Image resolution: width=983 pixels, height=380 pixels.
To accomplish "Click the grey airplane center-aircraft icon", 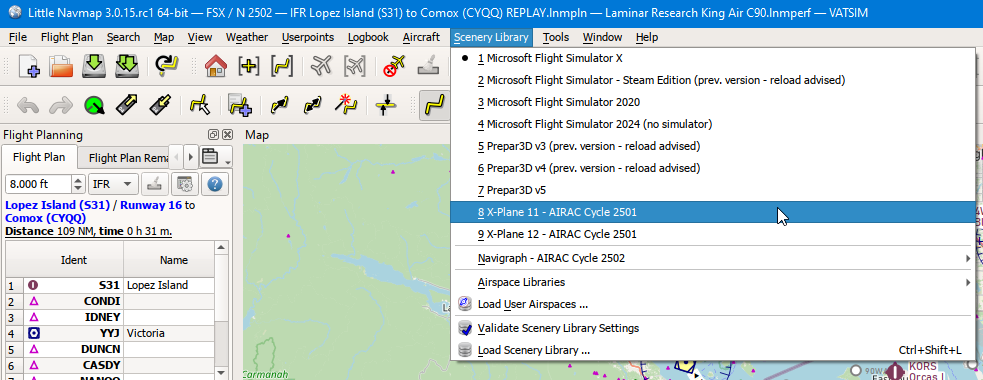I will (322, 65).
